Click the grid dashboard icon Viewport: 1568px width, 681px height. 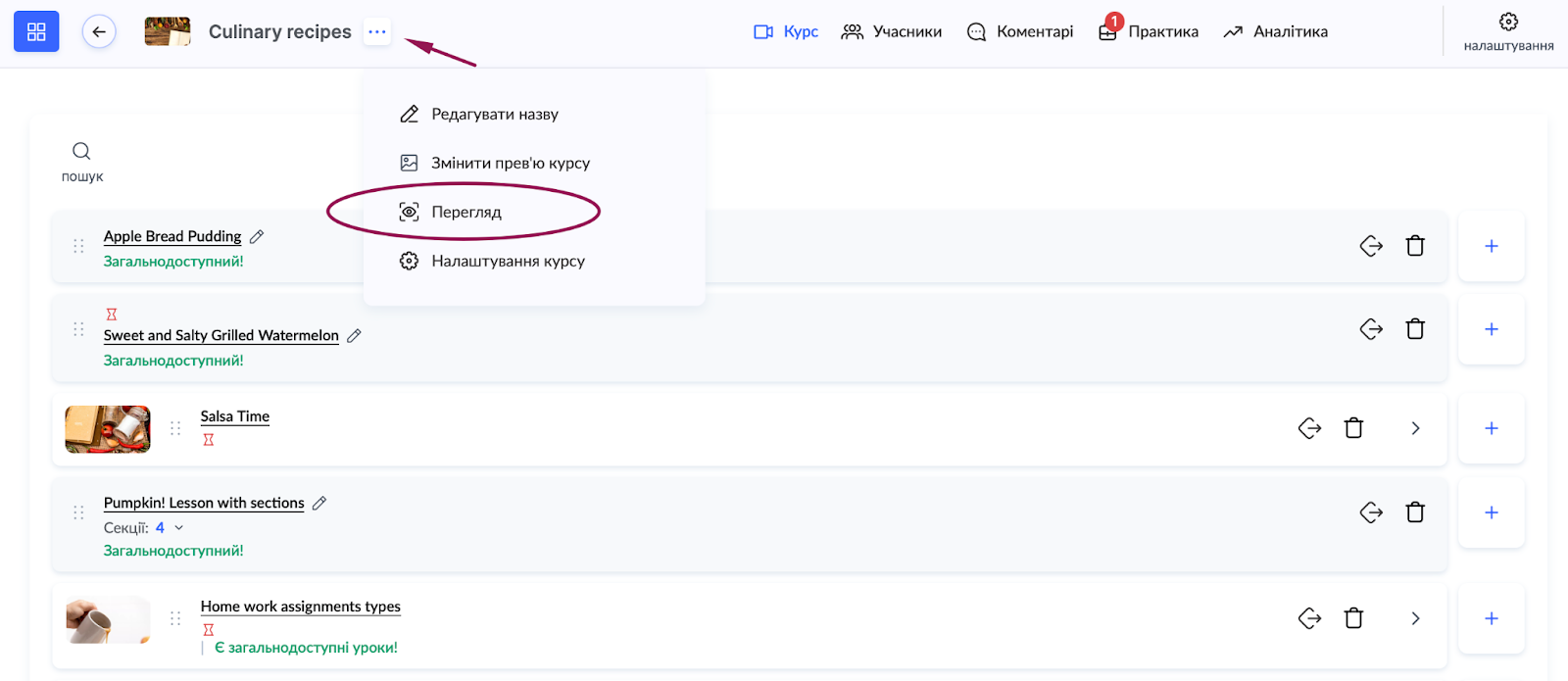(x=36, y=31)
